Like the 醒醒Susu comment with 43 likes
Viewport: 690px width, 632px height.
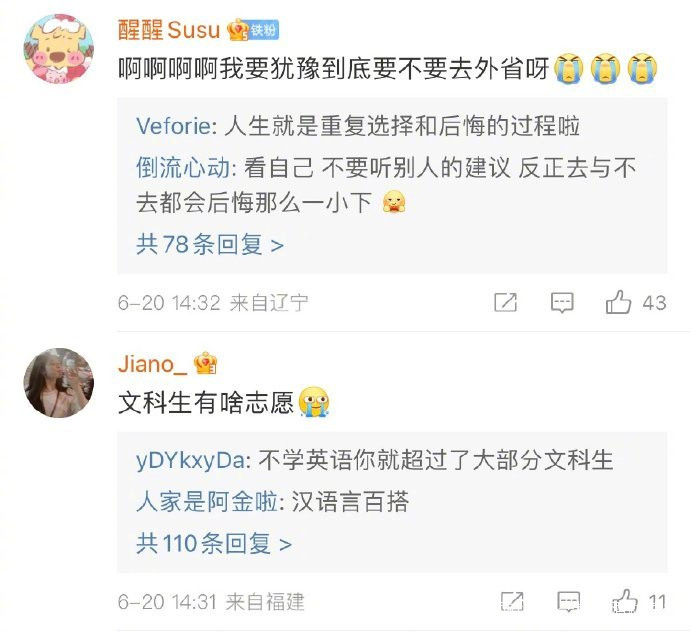[x=618, y=302]
